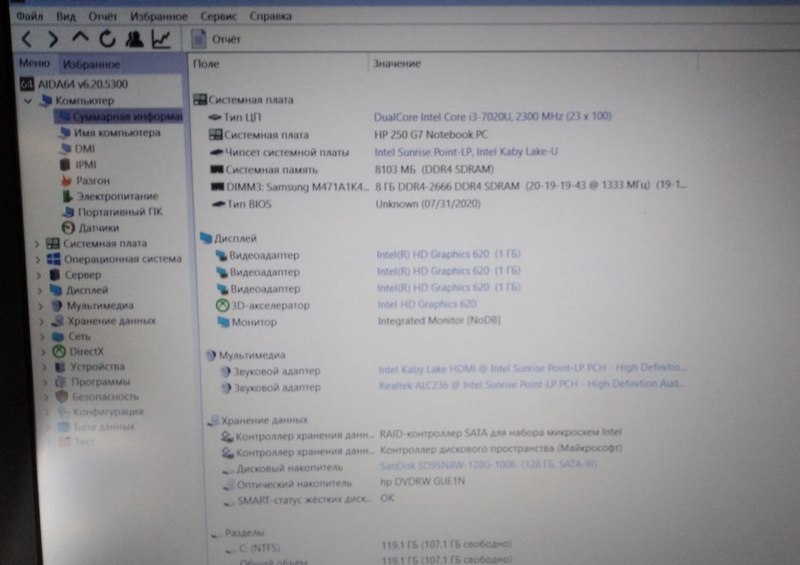The width and height of the screenshot is (800, 565).
Task: Open the user management toolbar icon
Action: coord(134,39)
